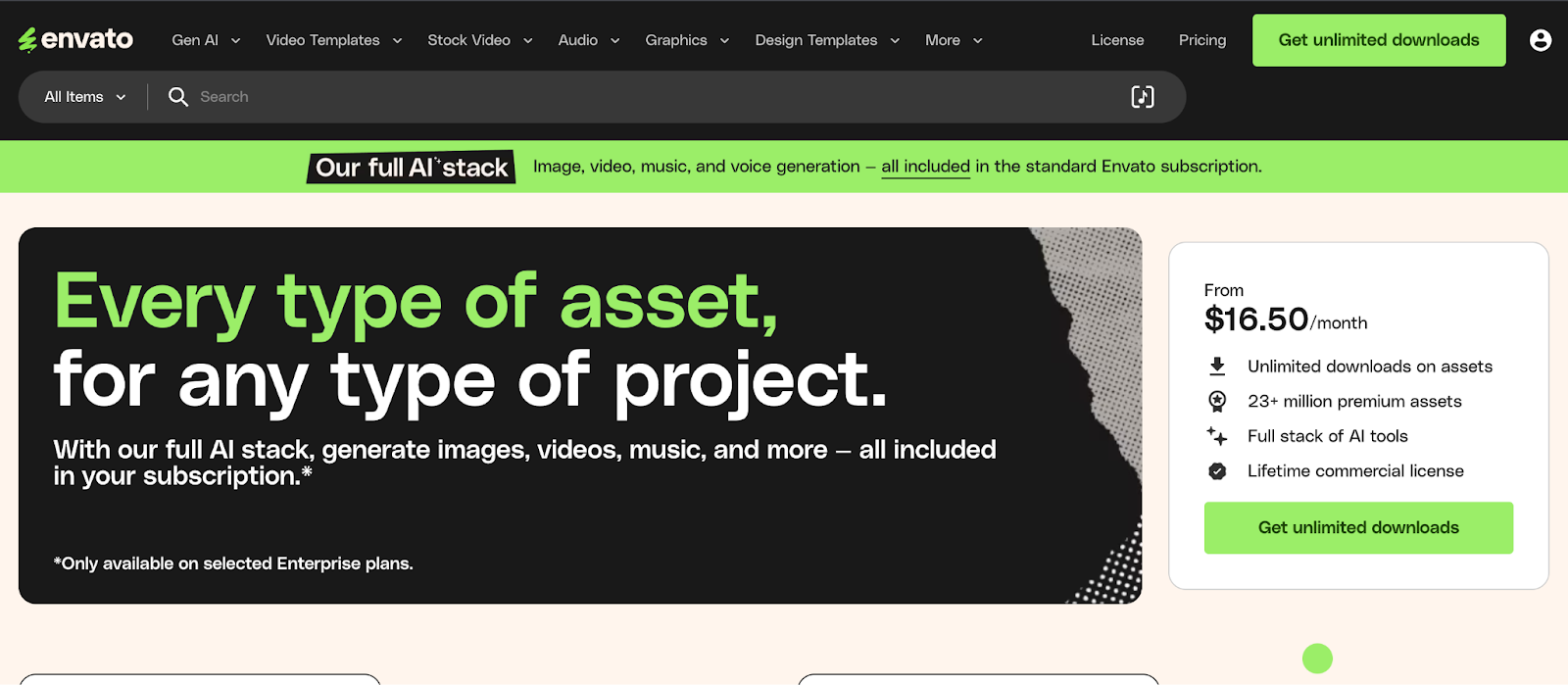Click Get unlimited downloads in header
Screen dimensions: 1568x685
coord(1379,40)
